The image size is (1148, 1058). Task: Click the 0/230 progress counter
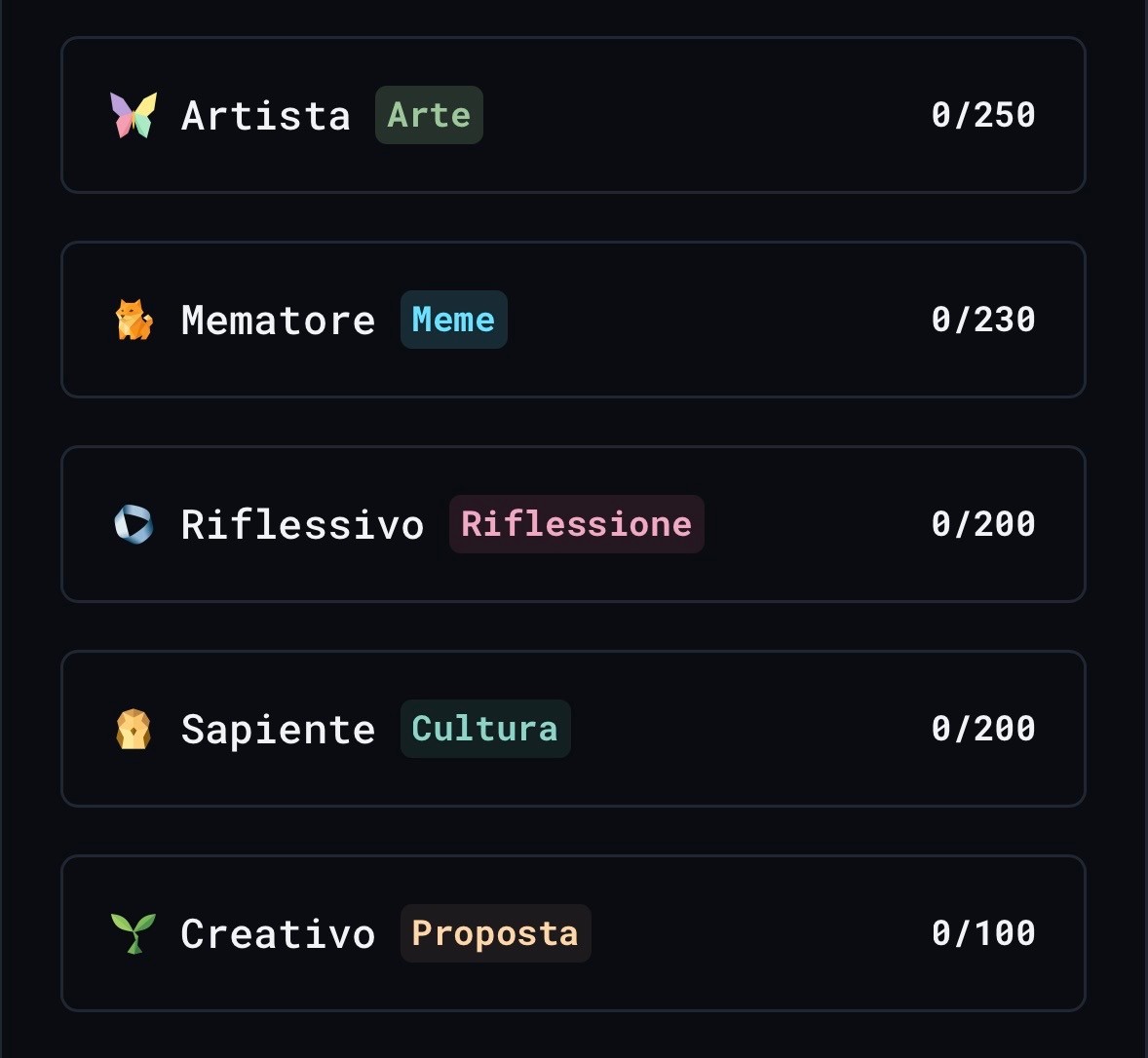coord(983,320)
